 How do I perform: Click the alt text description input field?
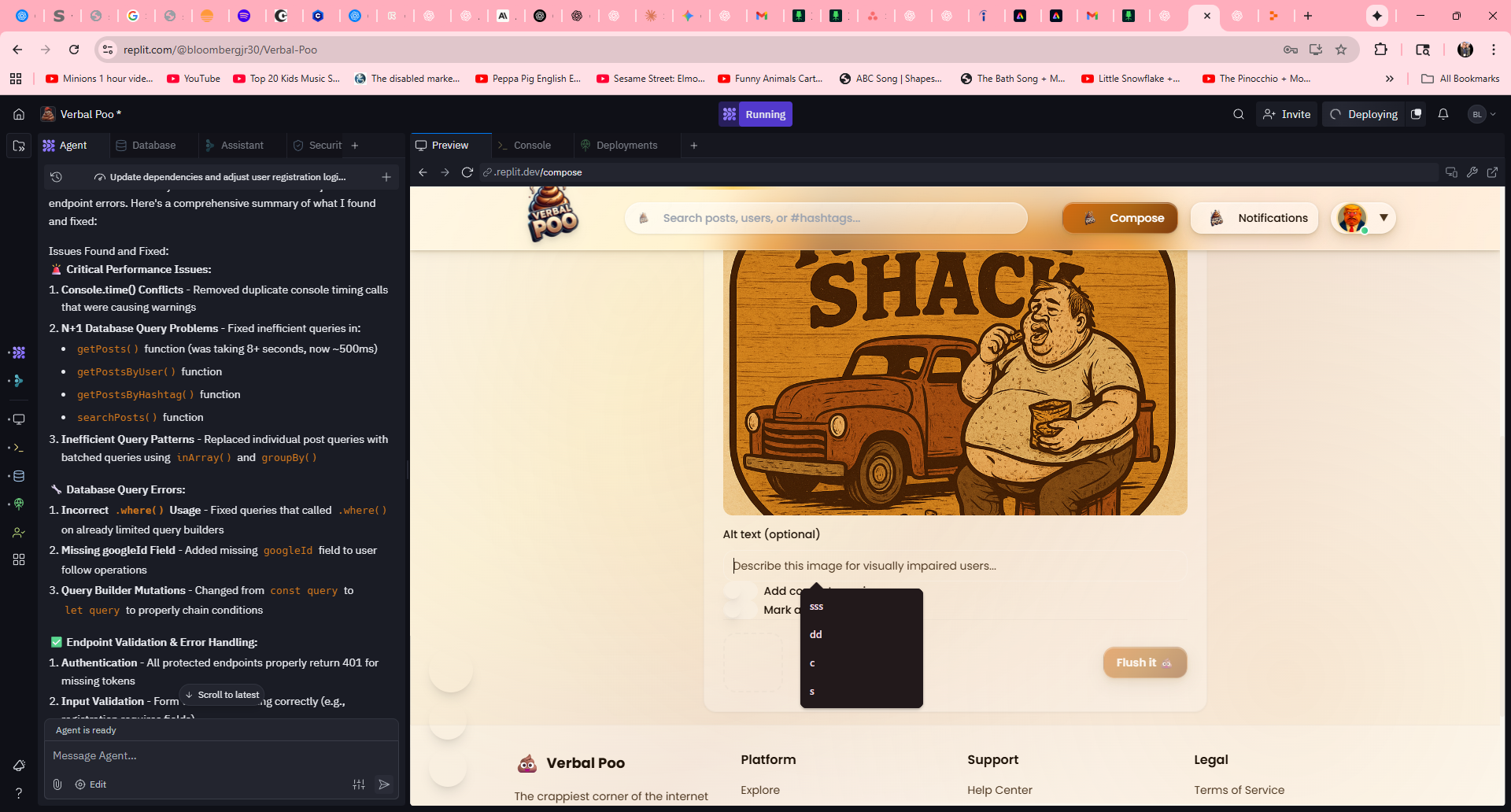pyautogui.click(x=954, y=566)
